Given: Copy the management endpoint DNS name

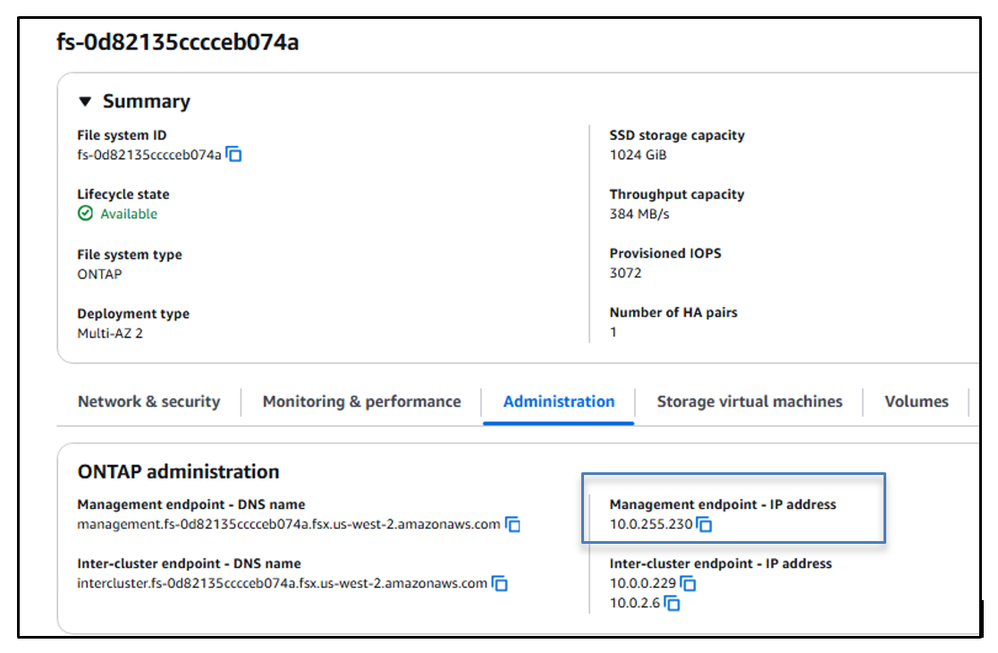Looking at the screenshot, I should tap(513, 524).
